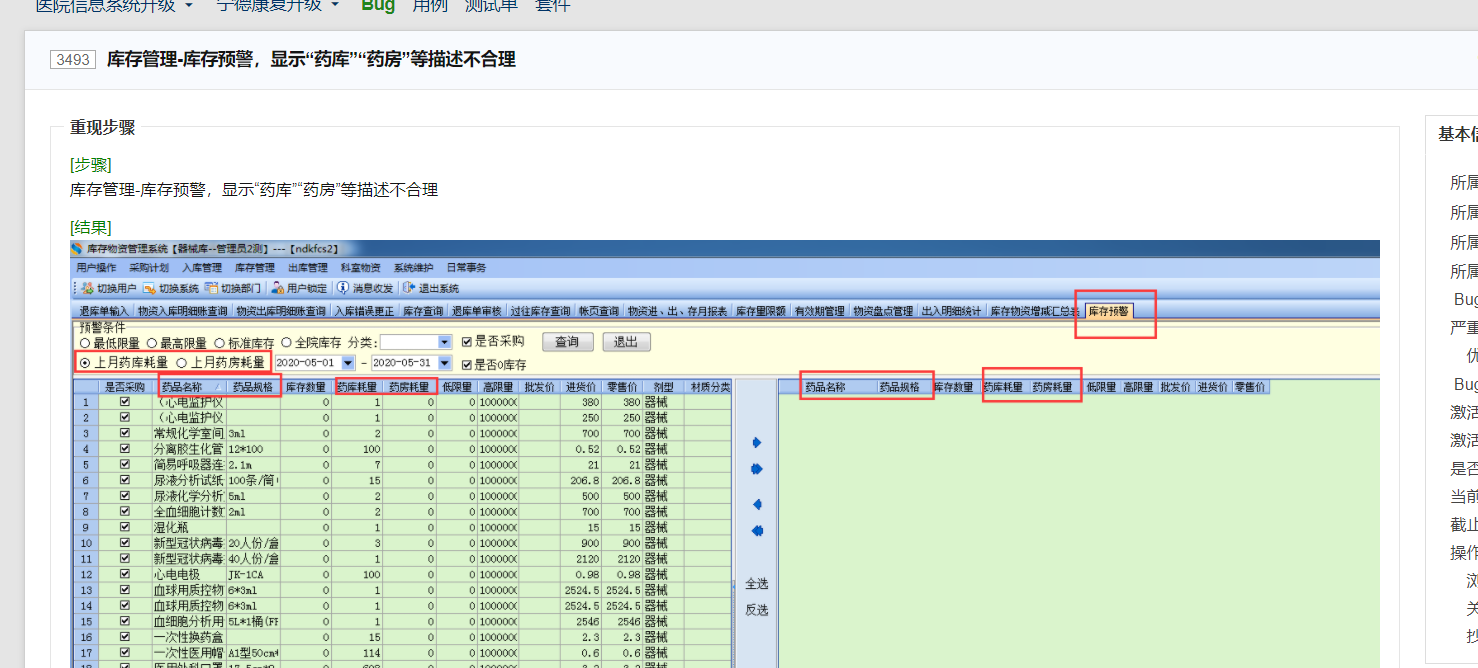1478x668 pixels.
Task: Open the 库存管理 menu
Action: (255, 268)
